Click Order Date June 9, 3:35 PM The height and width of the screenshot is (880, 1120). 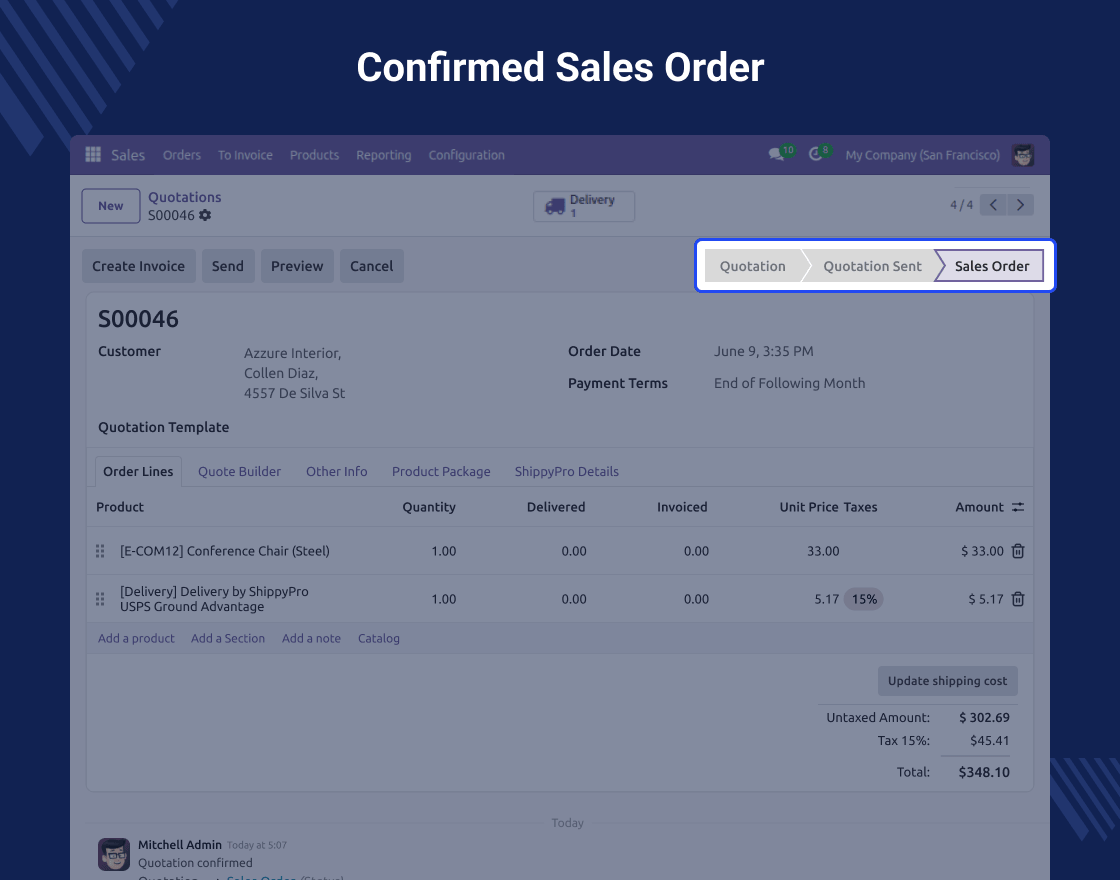click(x=764, y=351)
